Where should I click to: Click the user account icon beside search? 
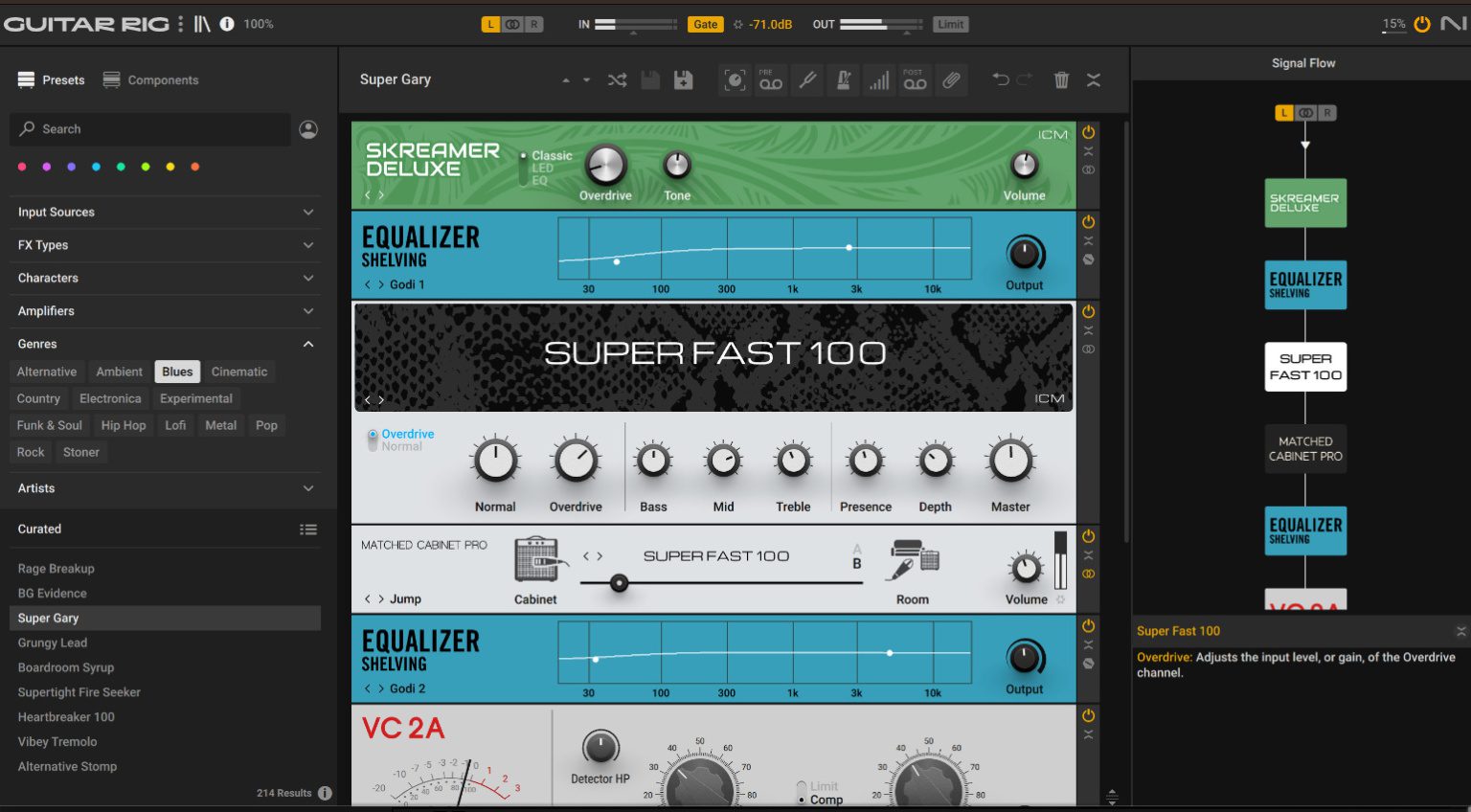307,128
